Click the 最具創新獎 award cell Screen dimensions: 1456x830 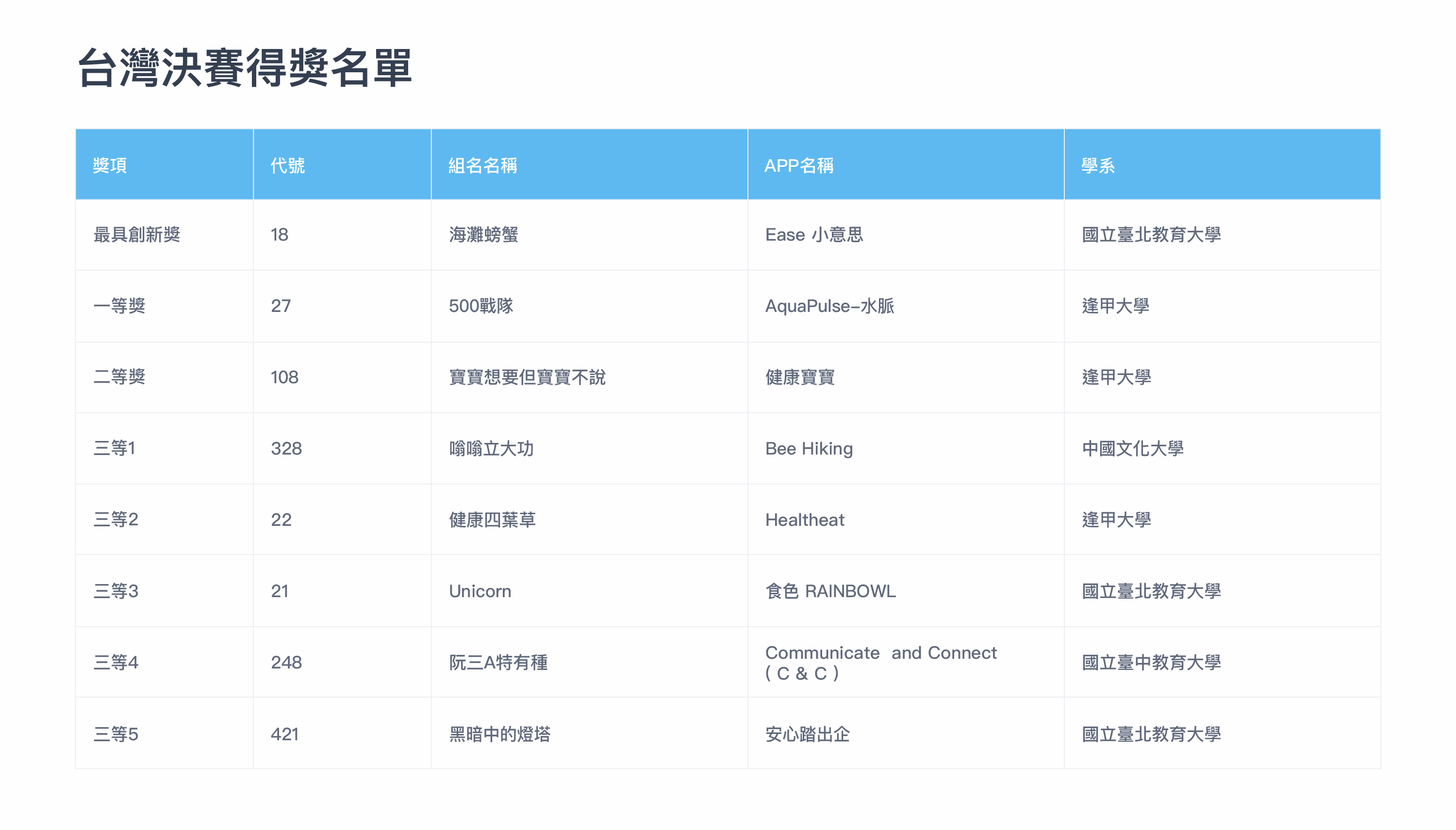click(x=137, y=234)
